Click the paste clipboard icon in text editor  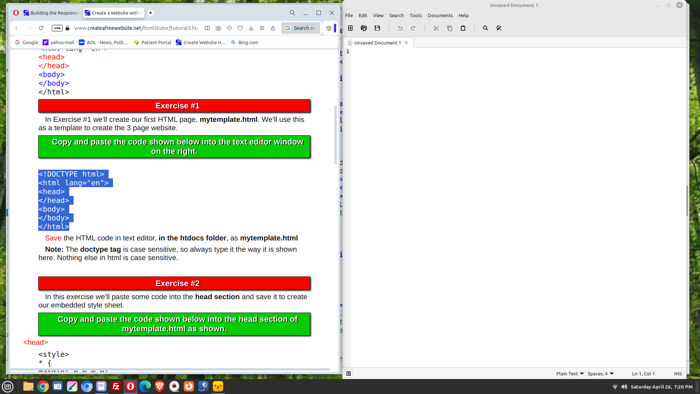(x=463, y=28)
